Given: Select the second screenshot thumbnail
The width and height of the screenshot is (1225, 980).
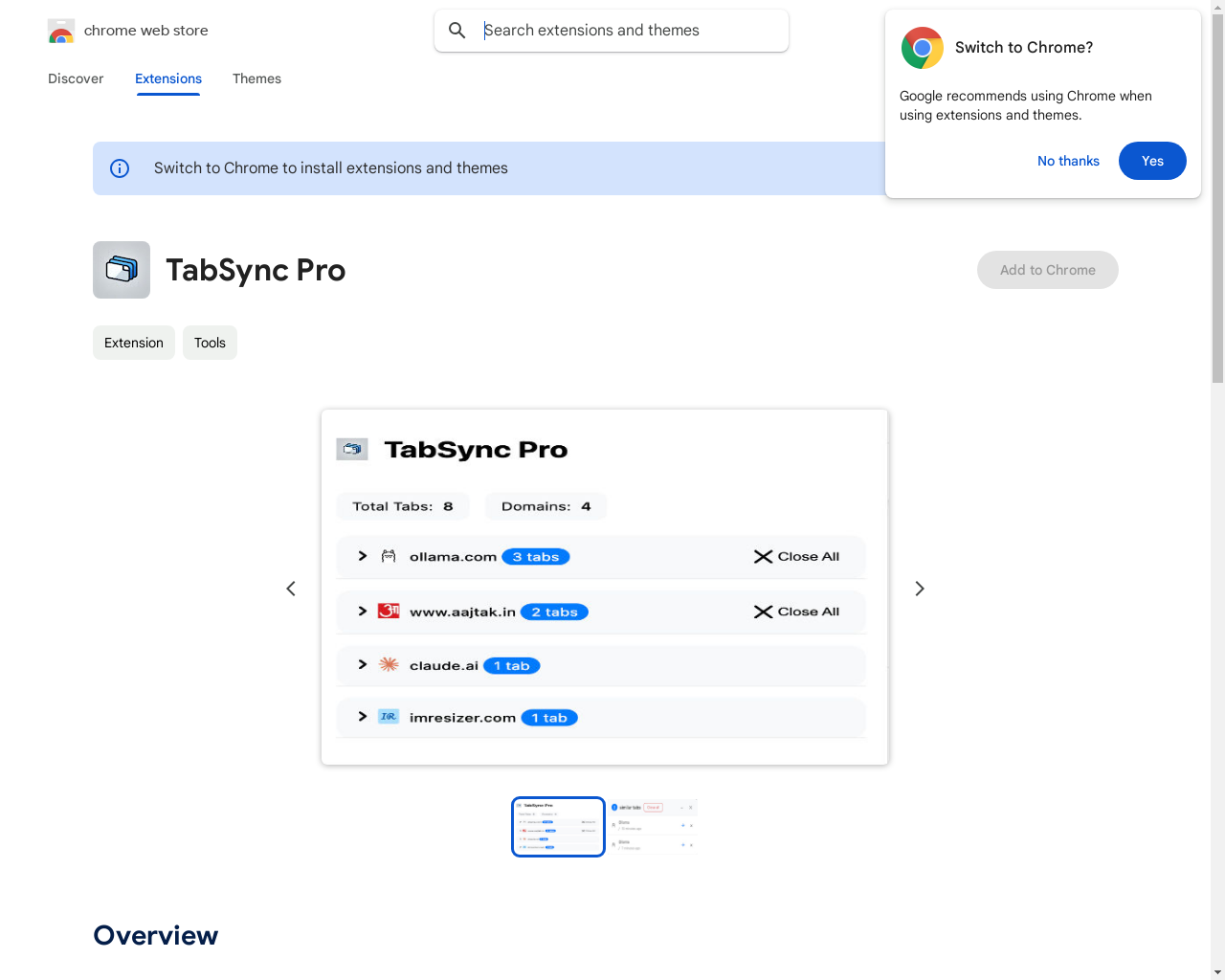Looking at the screenshot, I should [x=653, y=827].
